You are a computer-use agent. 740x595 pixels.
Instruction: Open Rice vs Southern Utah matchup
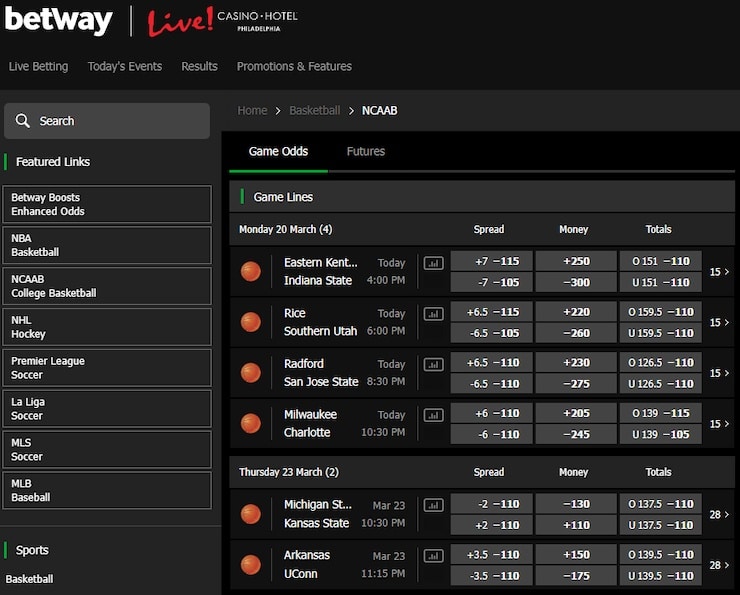coord(320,322)
